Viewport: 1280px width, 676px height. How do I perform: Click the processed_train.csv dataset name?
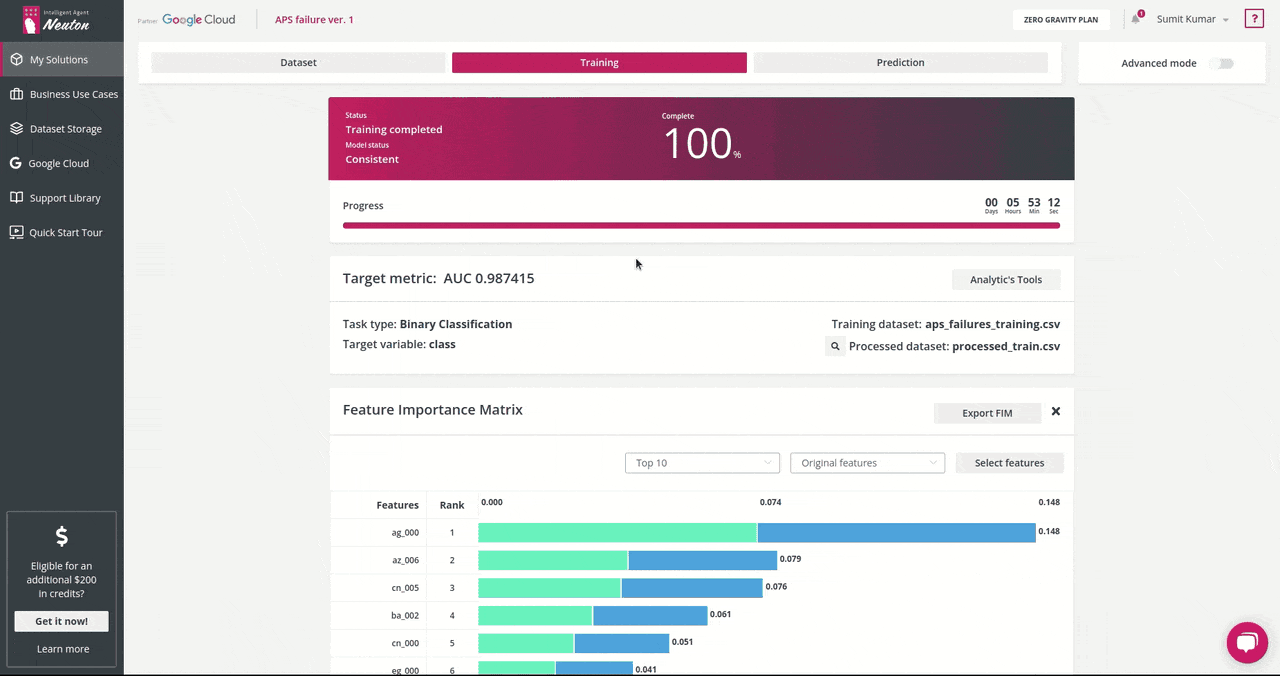click(x=1006, y=346)
